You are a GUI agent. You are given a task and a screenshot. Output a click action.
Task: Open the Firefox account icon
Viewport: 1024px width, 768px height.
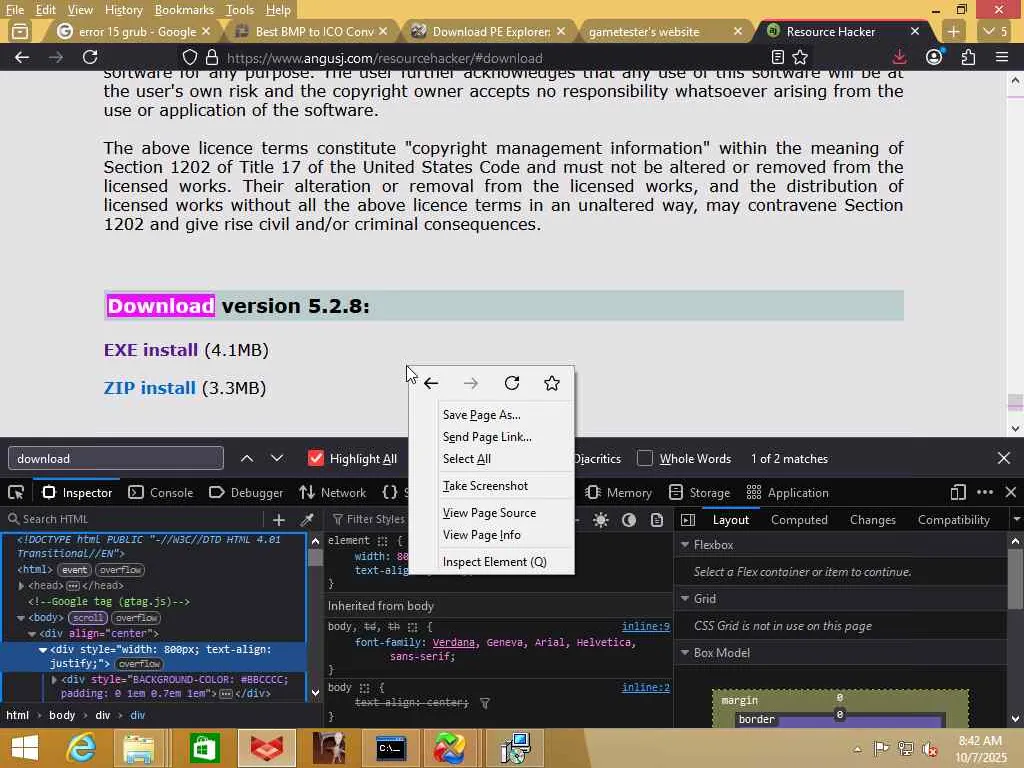pyautogui.click(x=934, y=57)
